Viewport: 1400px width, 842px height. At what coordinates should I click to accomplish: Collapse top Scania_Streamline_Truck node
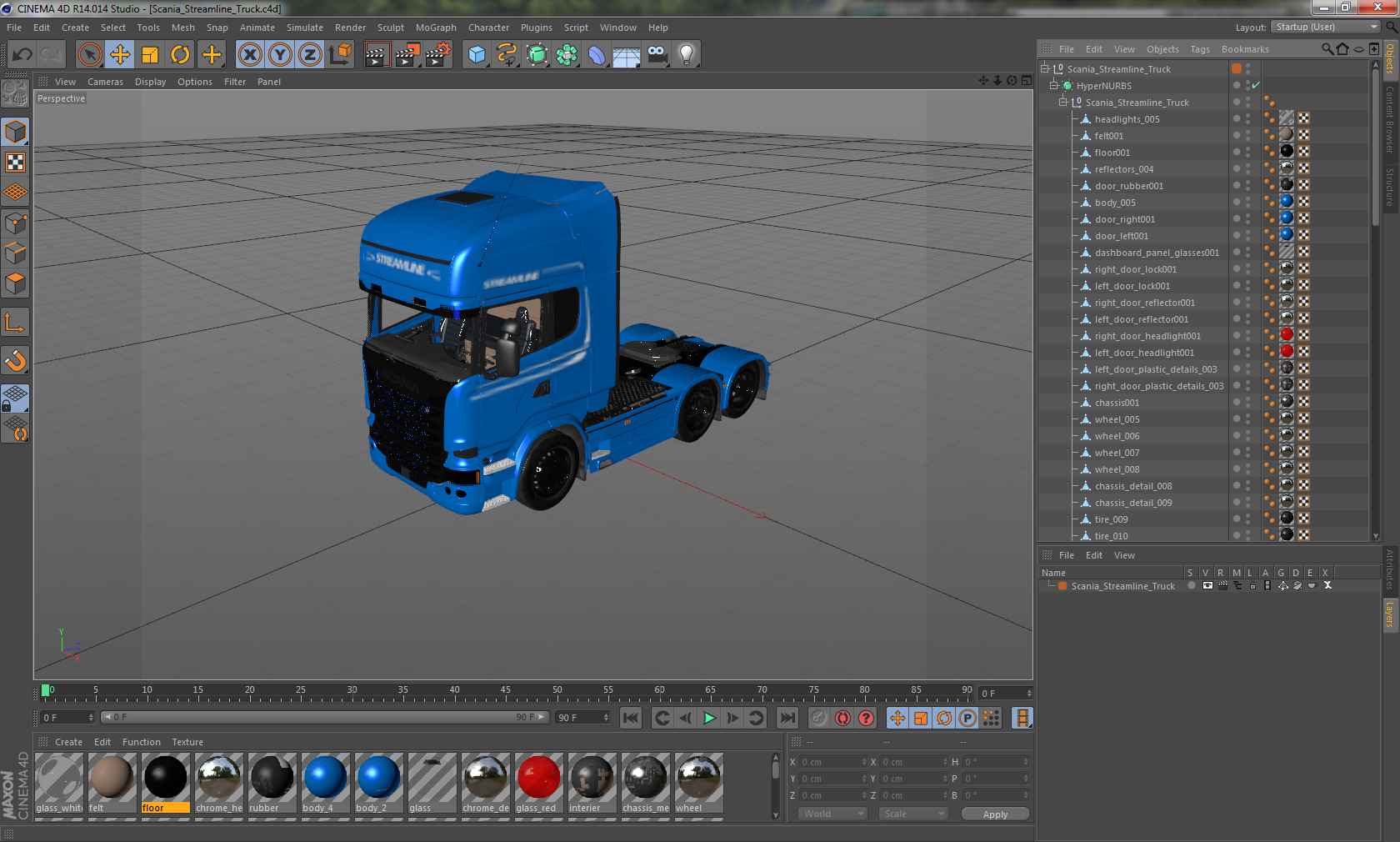(x=1044, y=68)
